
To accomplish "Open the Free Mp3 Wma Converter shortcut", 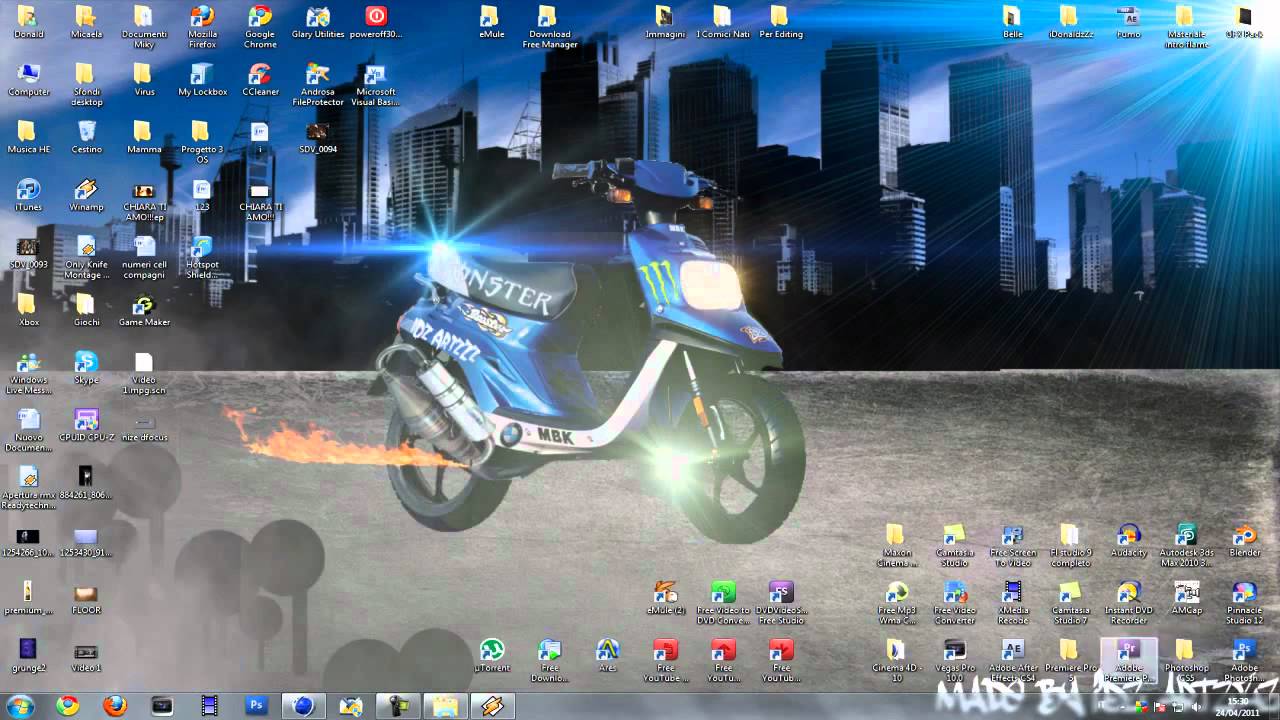I will pos(896,603).
